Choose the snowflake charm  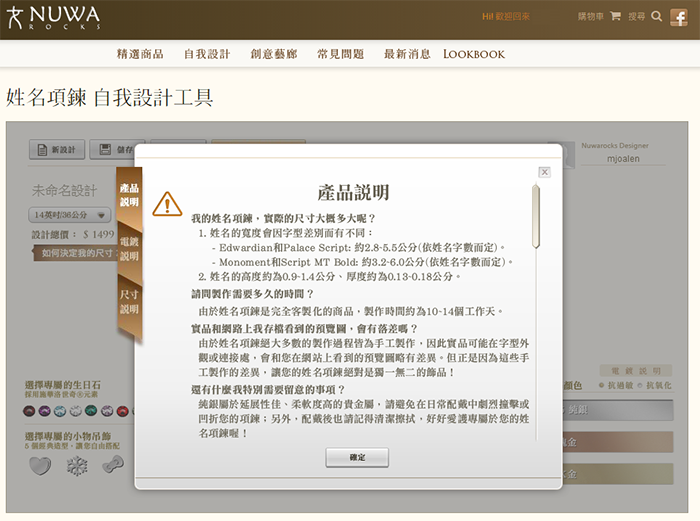point(77,466)
